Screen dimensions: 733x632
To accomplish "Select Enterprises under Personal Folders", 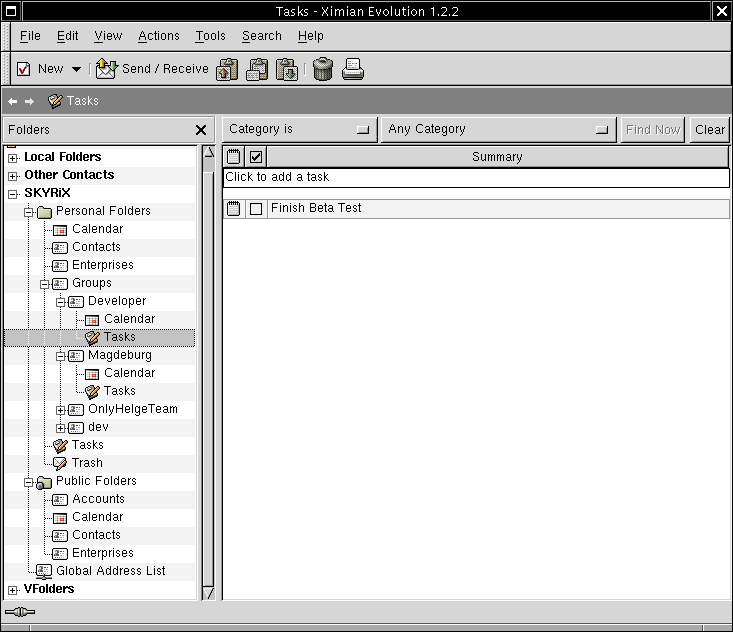I will click(x=103, y=265).
